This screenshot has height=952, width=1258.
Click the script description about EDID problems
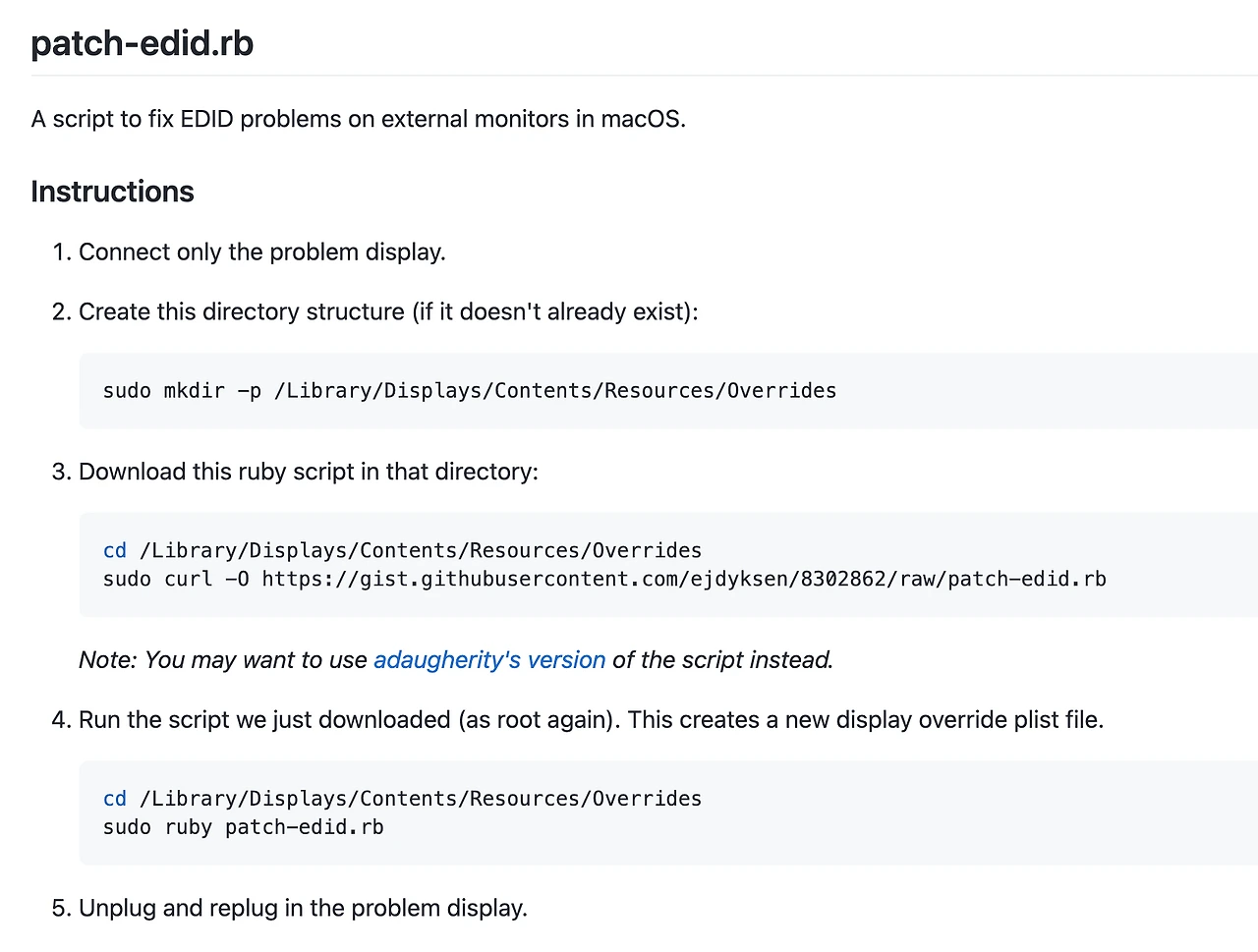point(358,119)
